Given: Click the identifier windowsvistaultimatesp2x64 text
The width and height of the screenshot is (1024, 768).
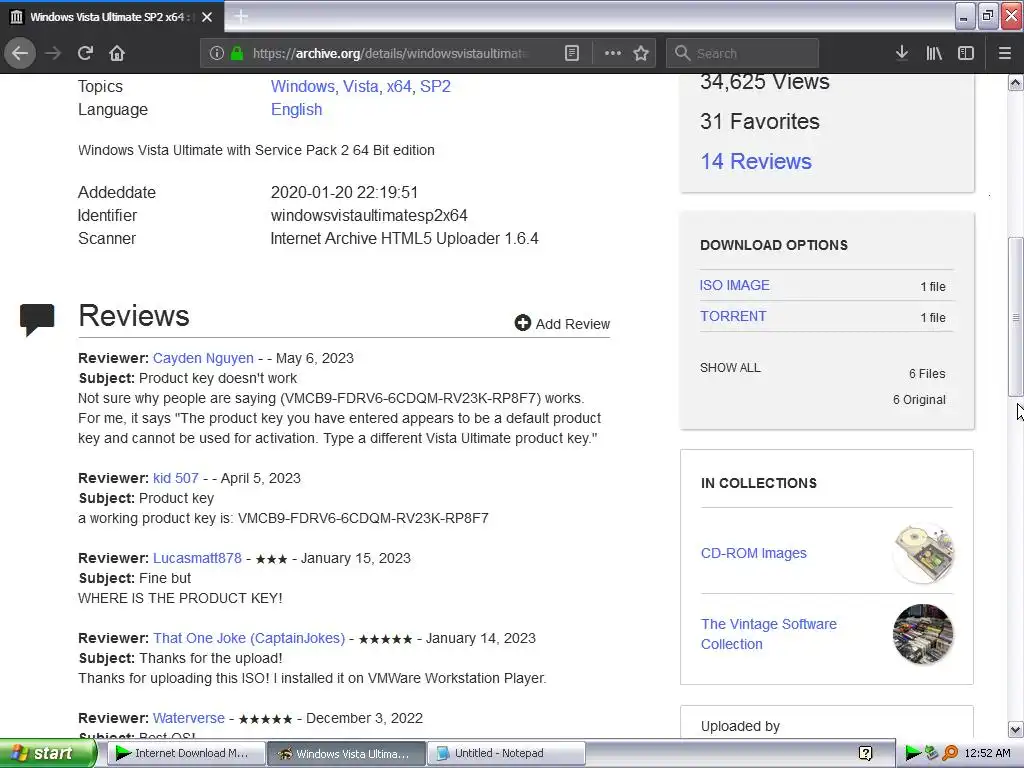Looking at the screenshot, I should [369, 216].
